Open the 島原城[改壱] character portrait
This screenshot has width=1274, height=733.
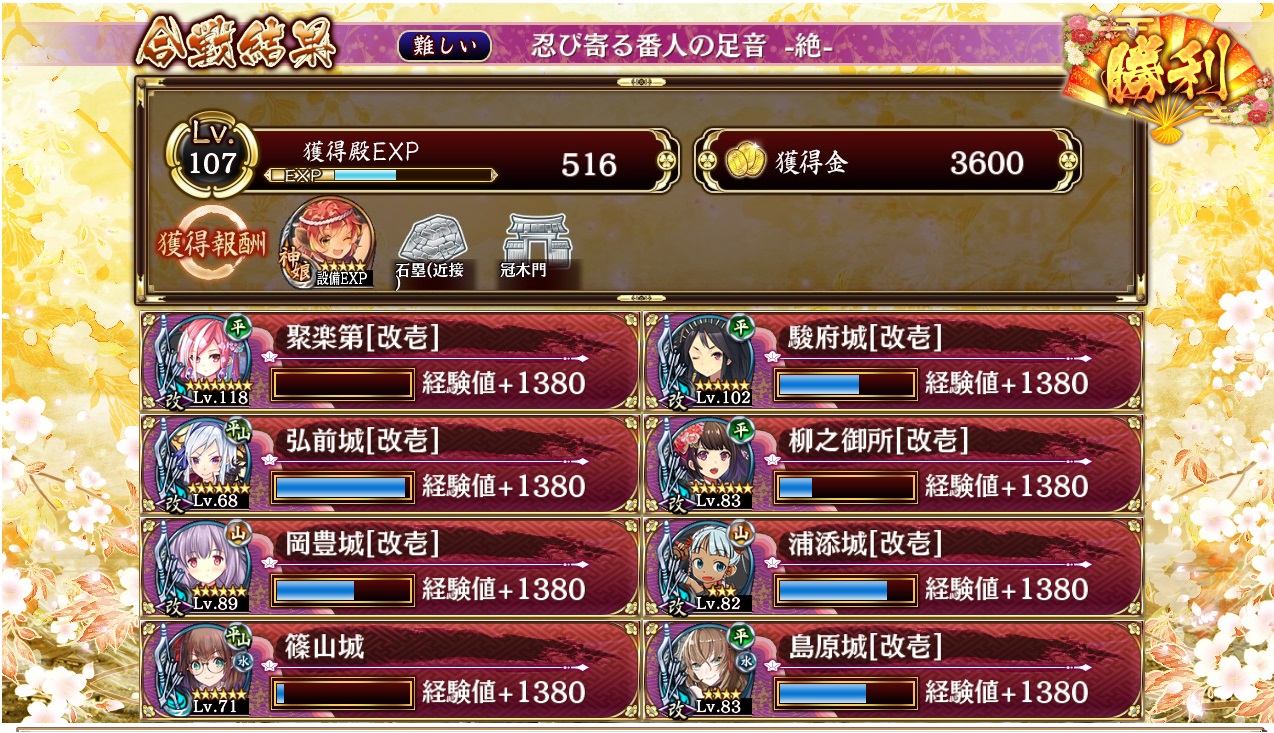(706, 669)
